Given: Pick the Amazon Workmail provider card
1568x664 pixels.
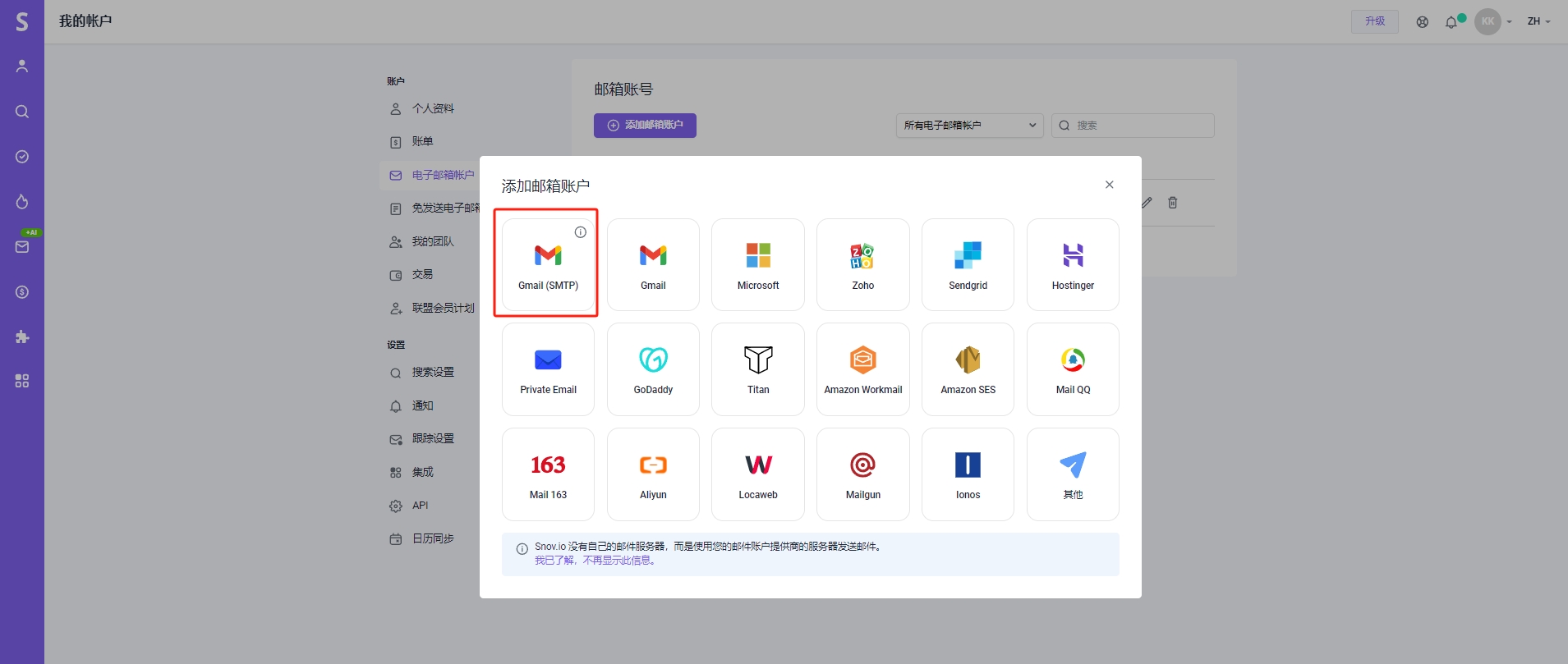Looking at the screenshot, I should pyautogui.click(x=863, y=369).
